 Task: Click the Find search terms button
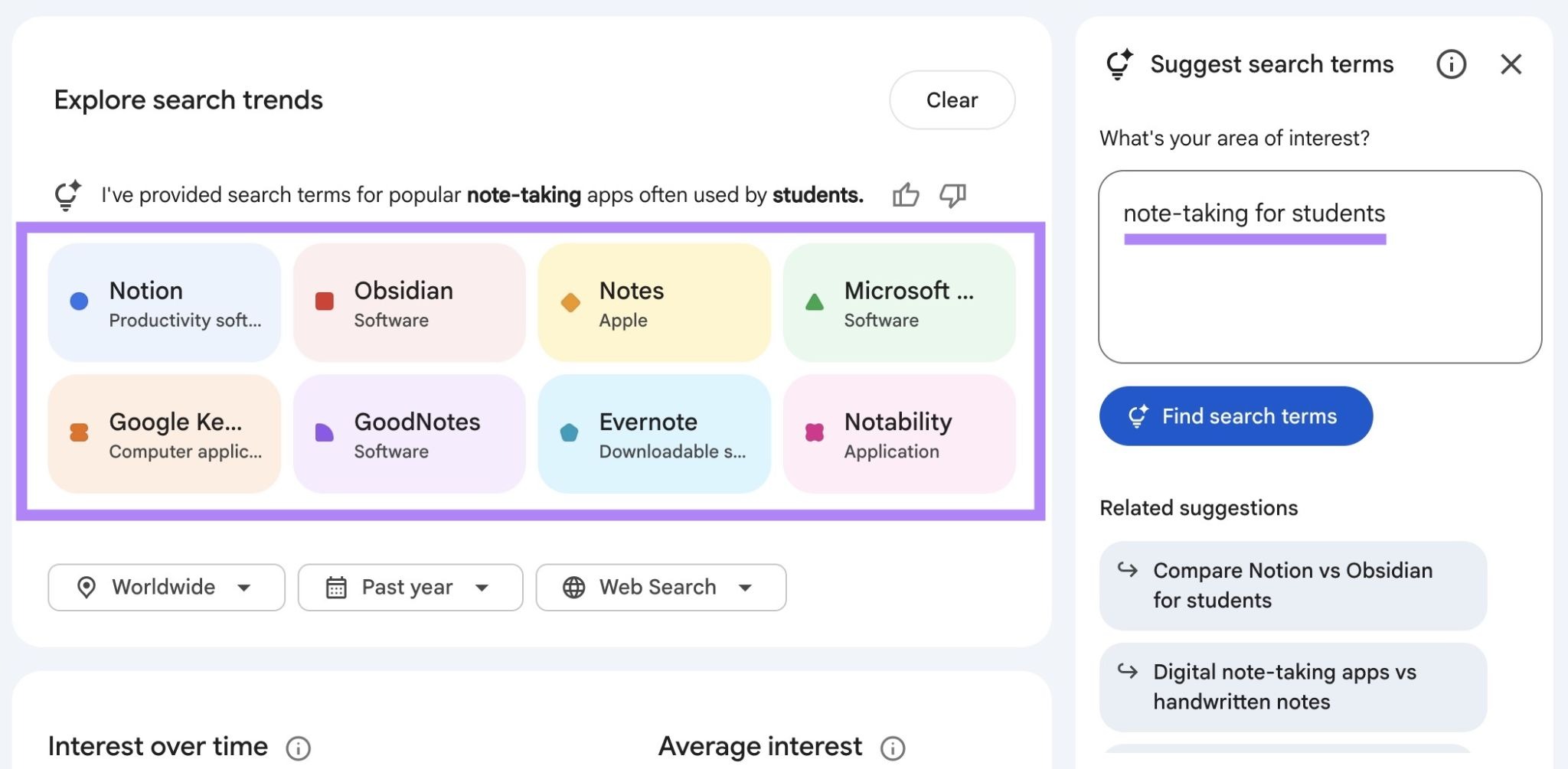[x=1236, y=416]
